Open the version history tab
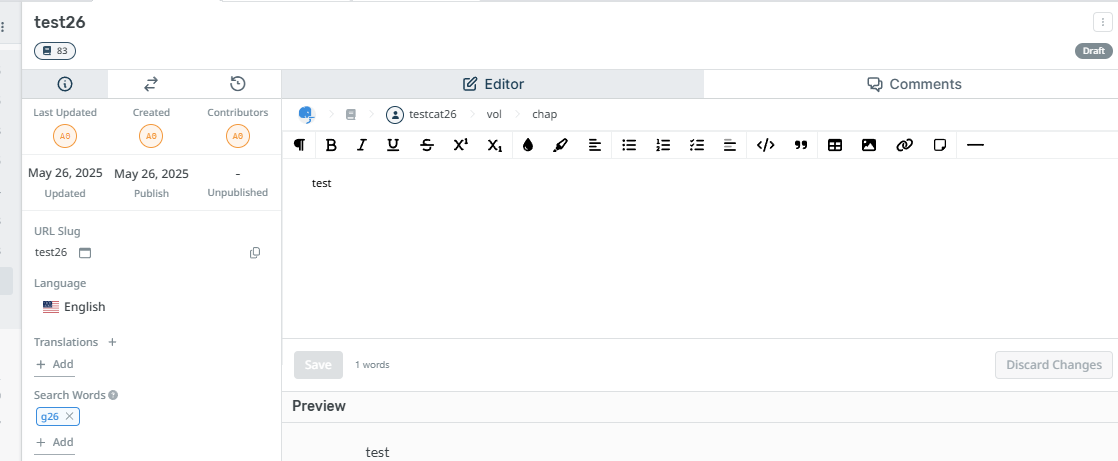 (x=238, y=84)
